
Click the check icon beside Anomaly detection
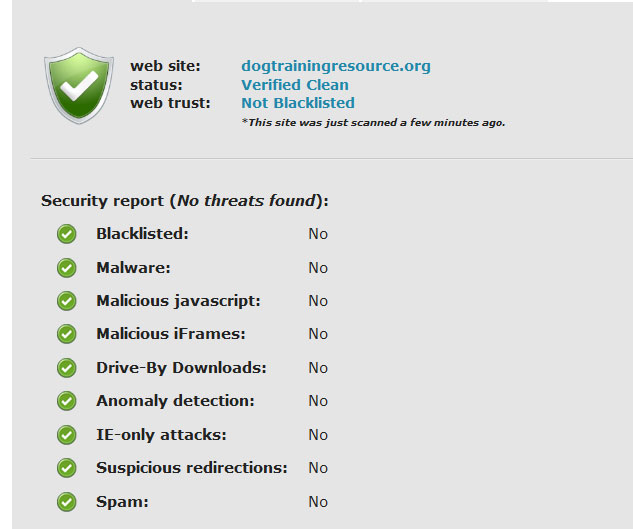(x=67, y=401)
